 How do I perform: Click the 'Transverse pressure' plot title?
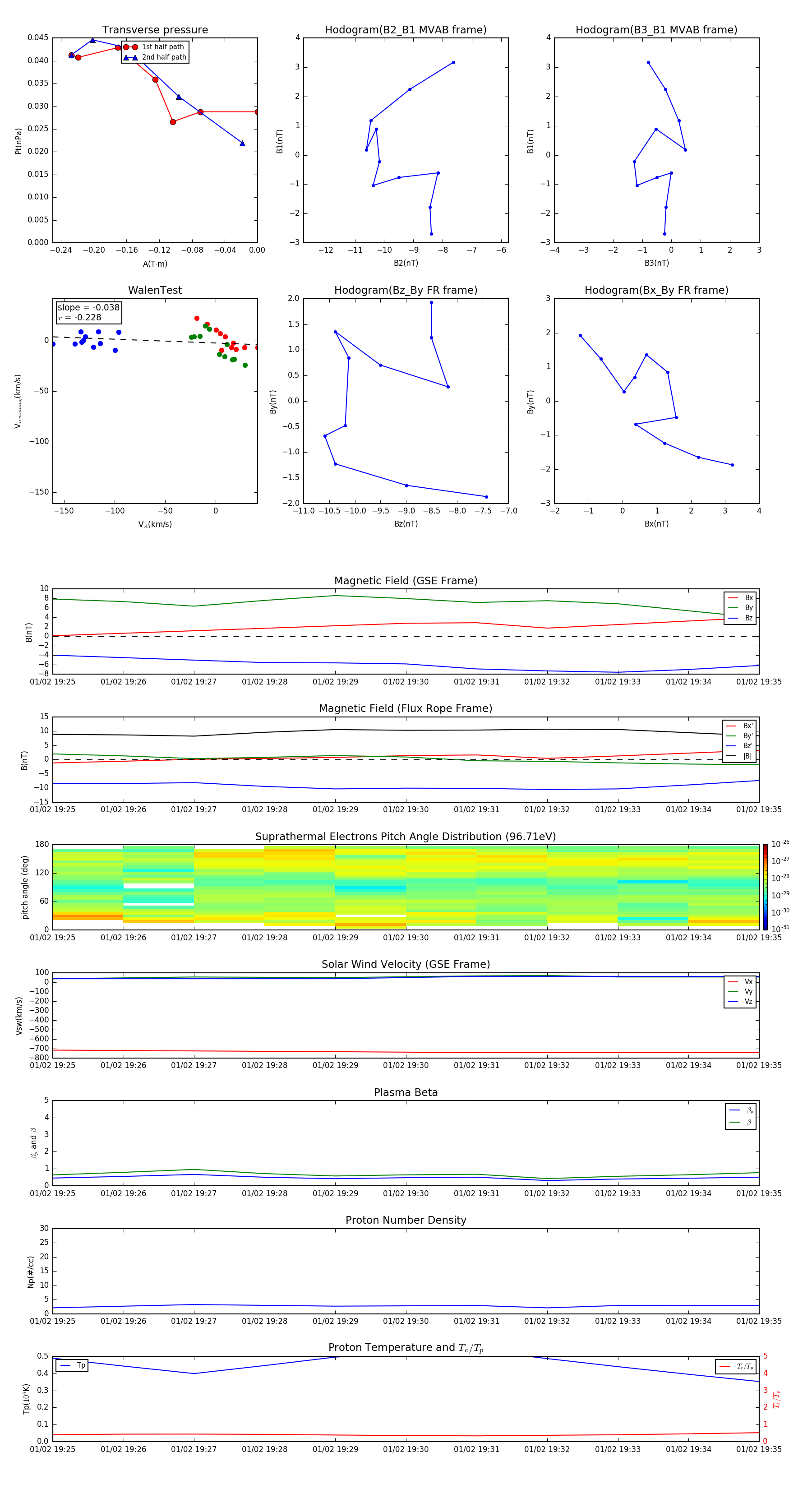coord(155,30)
